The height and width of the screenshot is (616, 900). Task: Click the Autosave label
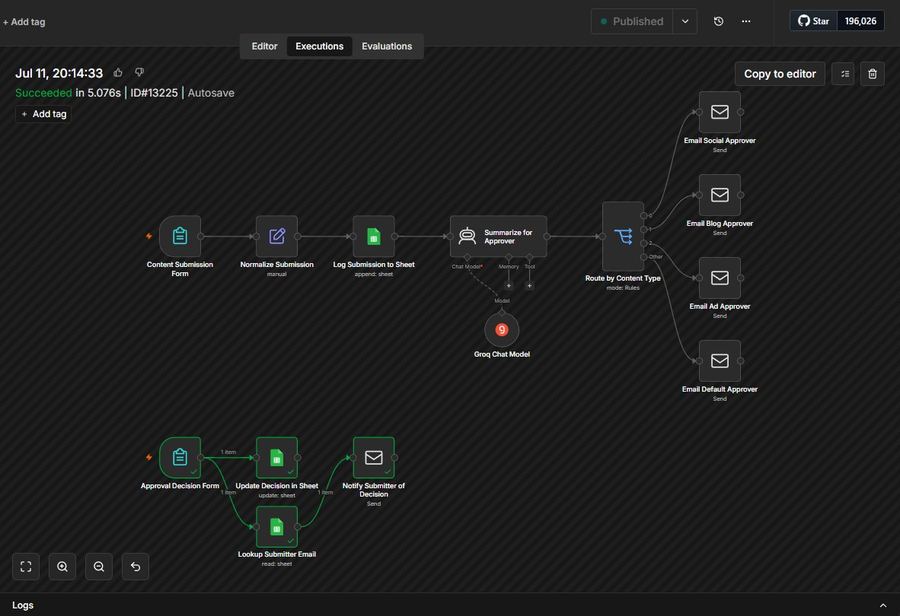click(211, 92)
